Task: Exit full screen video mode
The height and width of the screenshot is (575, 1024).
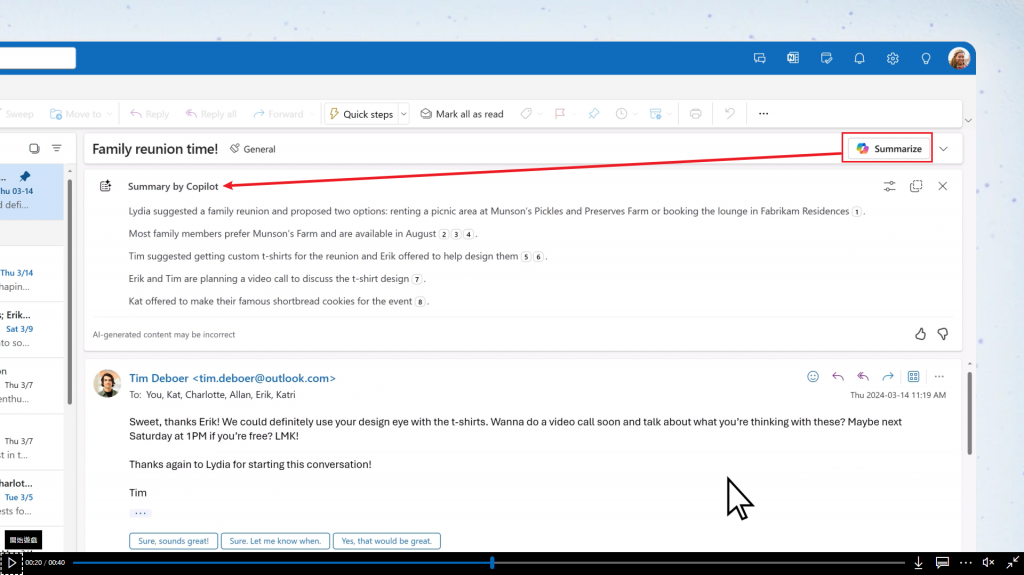Action: click(1012, 563)
